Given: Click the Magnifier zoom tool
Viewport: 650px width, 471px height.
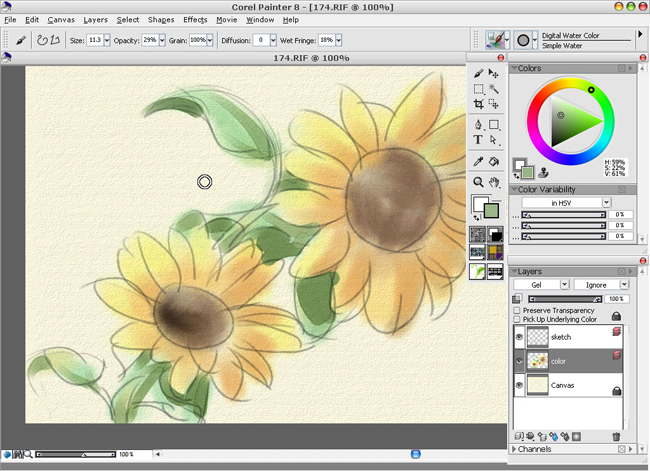Looking at the screenshot, I should (479, 182).
